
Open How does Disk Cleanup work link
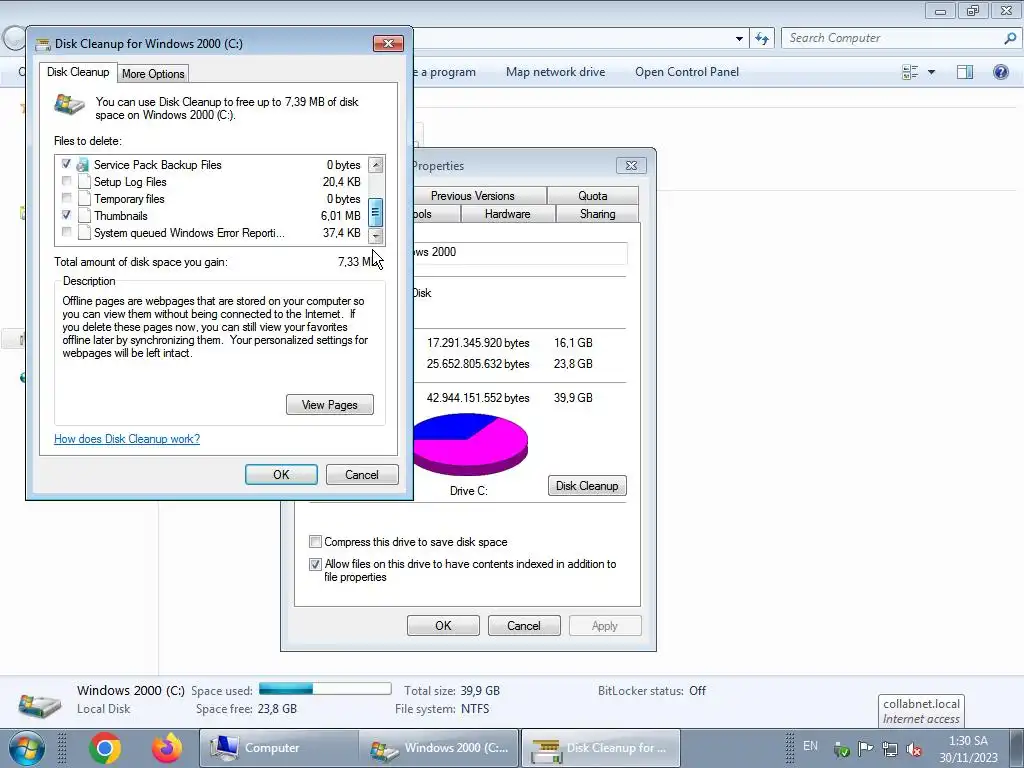pyautogui.click(x=127, y=439)
